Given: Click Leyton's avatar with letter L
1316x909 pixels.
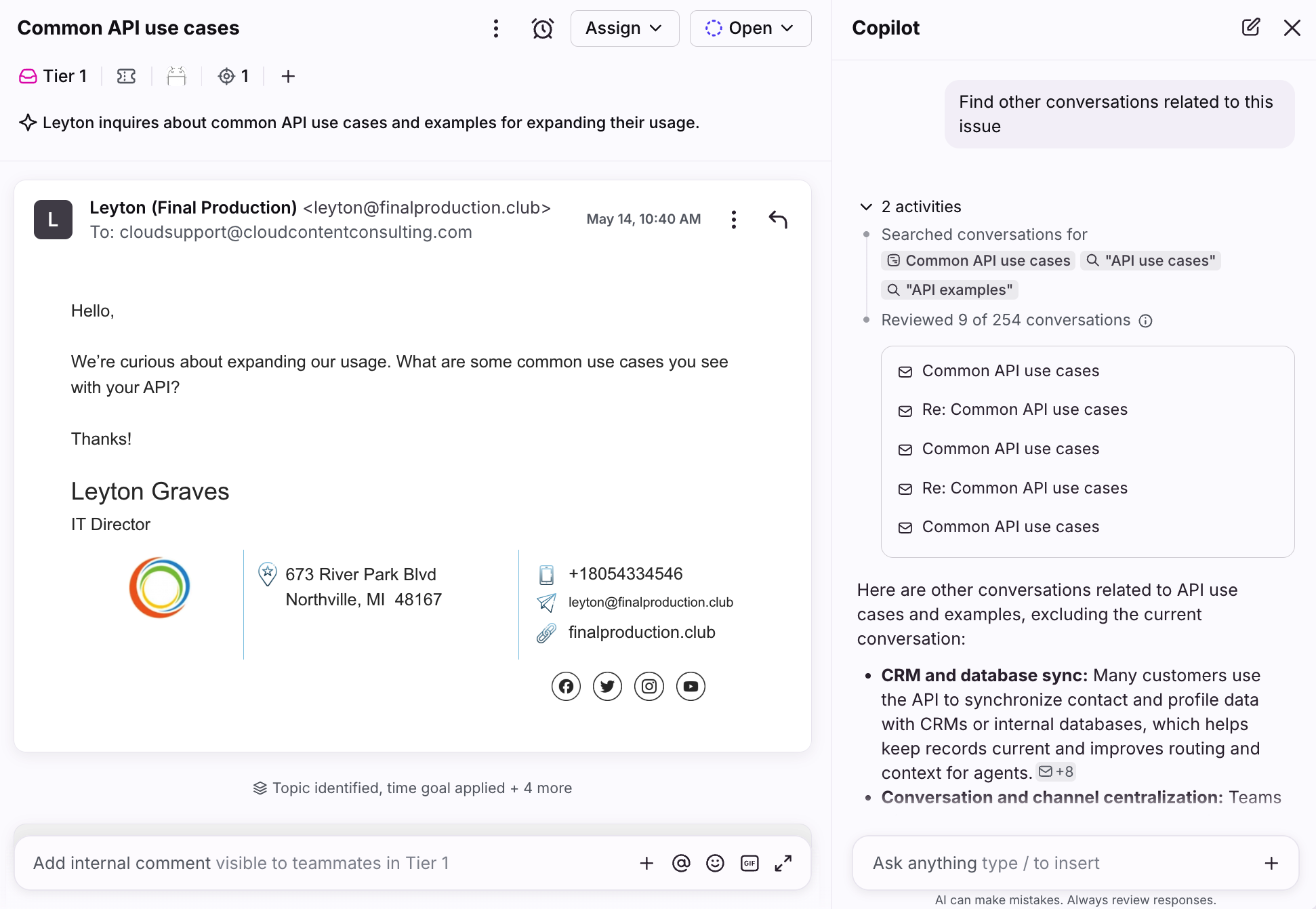Looking at the screenshot, I should pos(53,220).
